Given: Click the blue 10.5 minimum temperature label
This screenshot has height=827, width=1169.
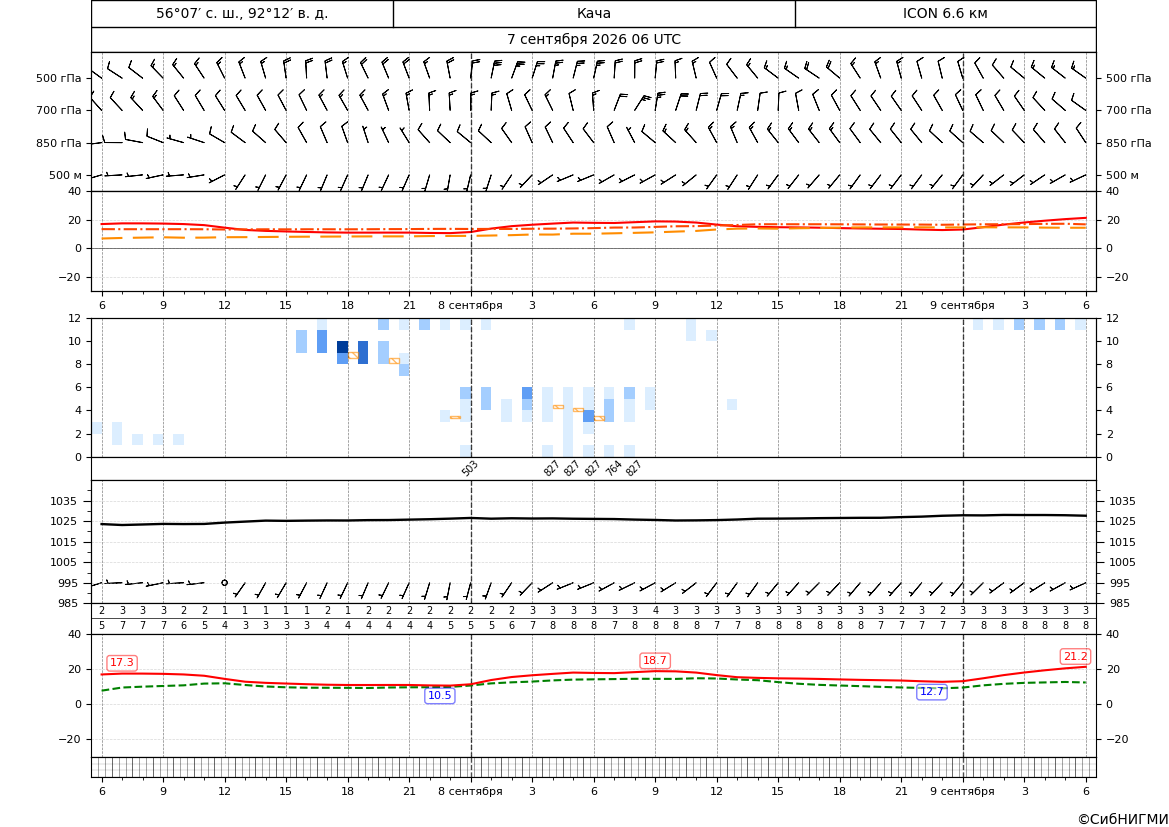Looking at the screenshot, I should (x=439, y=695).
